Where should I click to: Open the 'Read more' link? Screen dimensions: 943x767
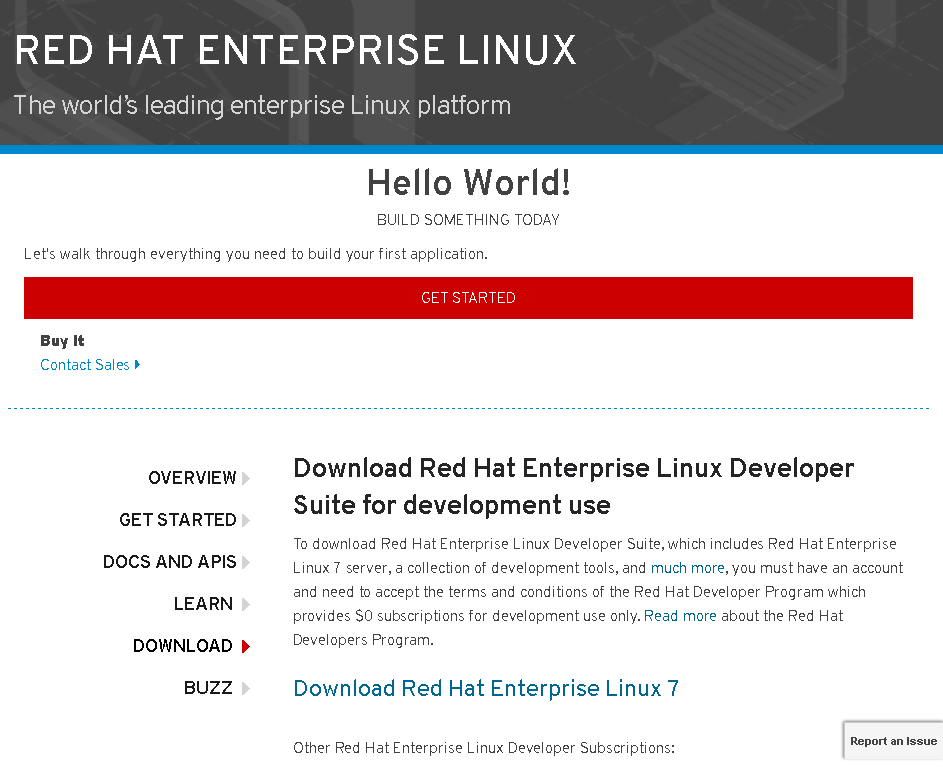point(680,616)
